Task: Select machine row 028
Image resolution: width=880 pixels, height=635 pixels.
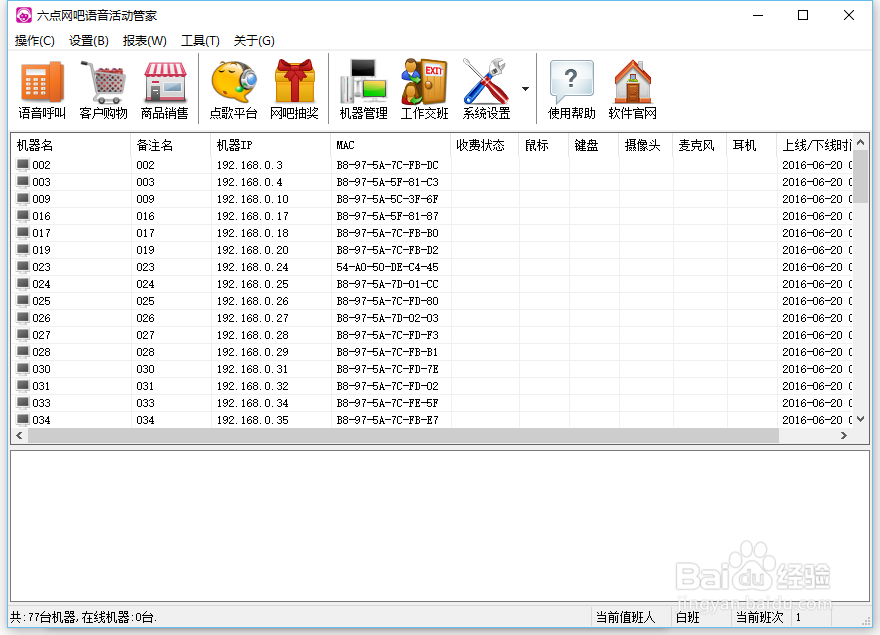Action: click(x=432, y=352)
